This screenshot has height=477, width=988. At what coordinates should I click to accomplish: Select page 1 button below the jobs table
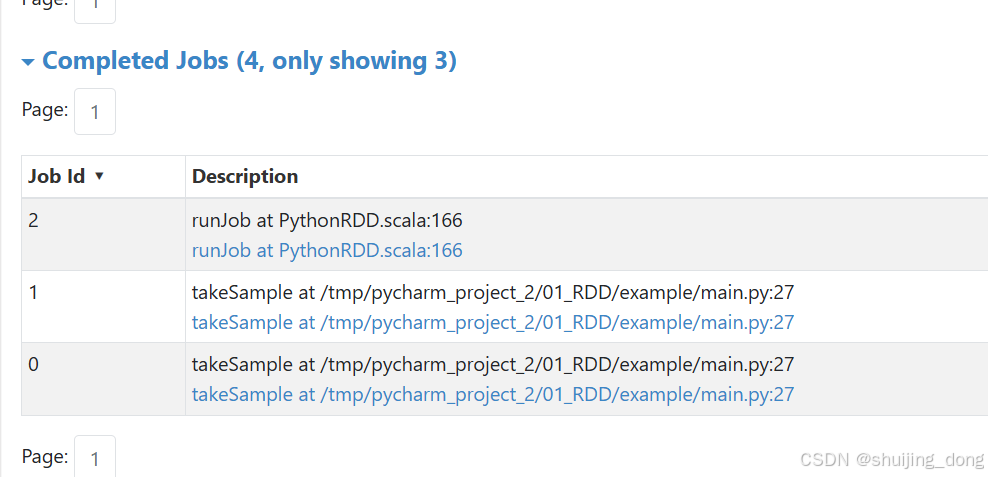coord(95,458)
